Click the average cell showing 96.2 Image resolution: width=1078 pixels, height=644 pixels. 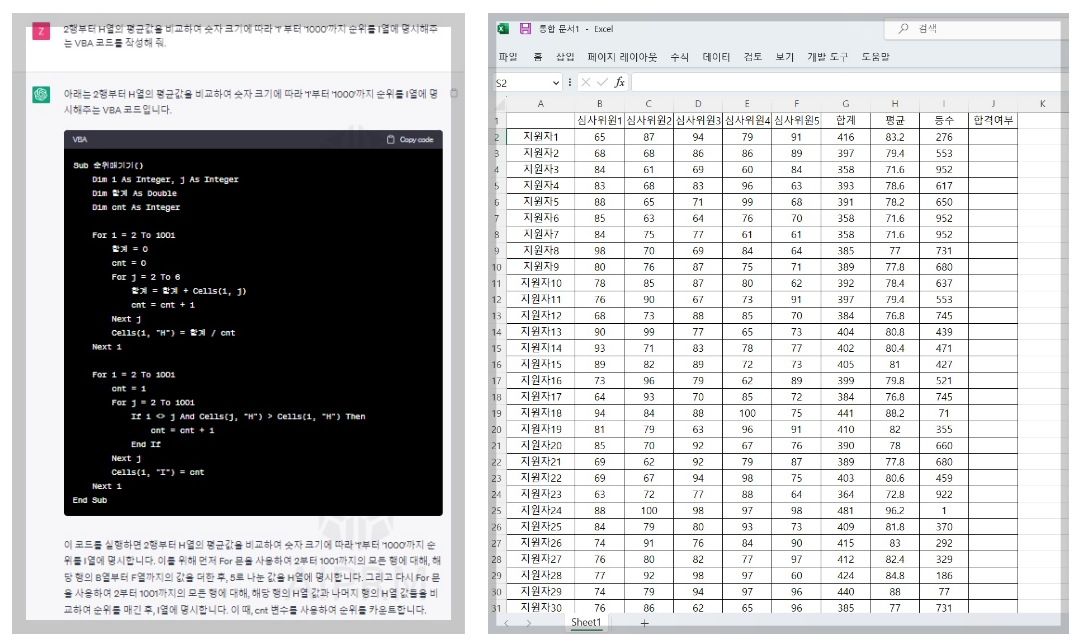pos(894,511)
